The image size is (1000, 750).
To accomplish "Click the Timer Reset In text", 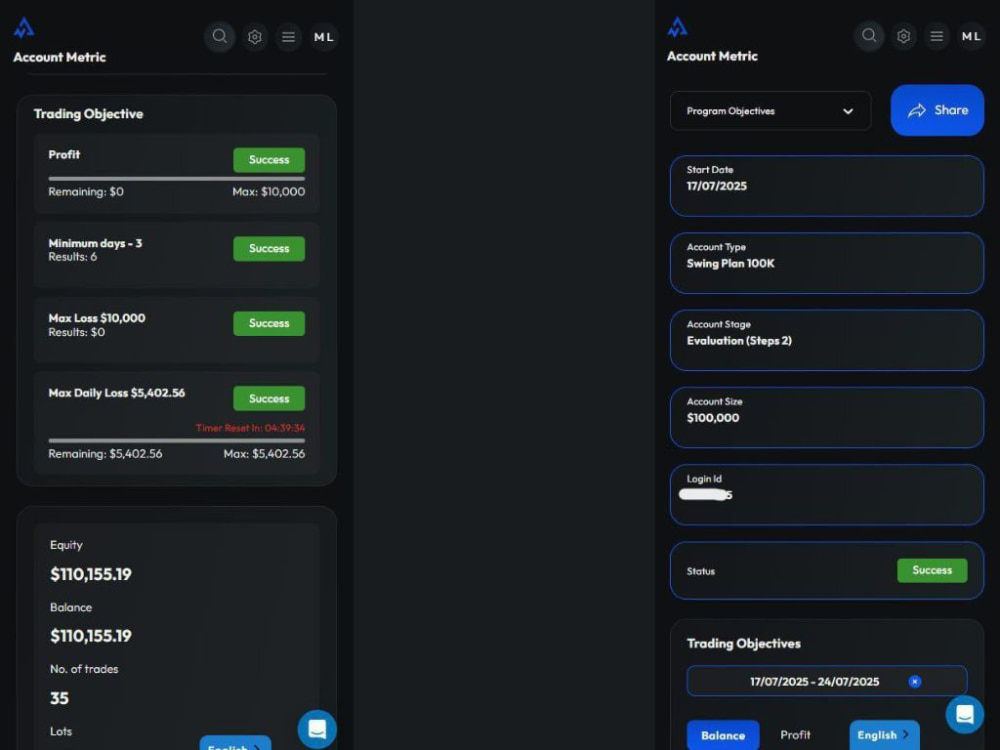I will pyautogui.click(x=250, y=428).
